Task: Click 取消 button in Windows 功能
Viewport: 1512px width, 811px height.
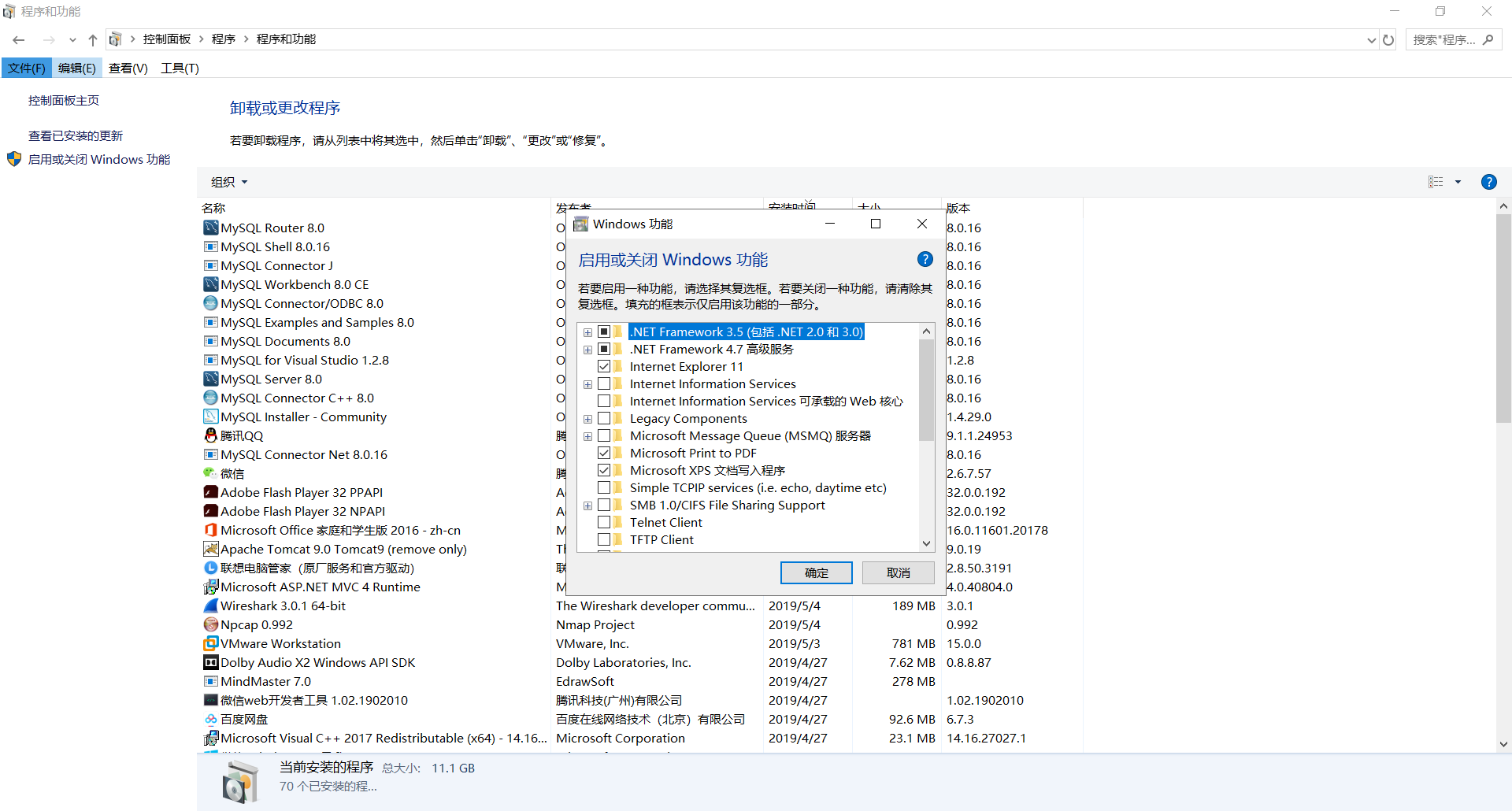Action: pos(899,572)
